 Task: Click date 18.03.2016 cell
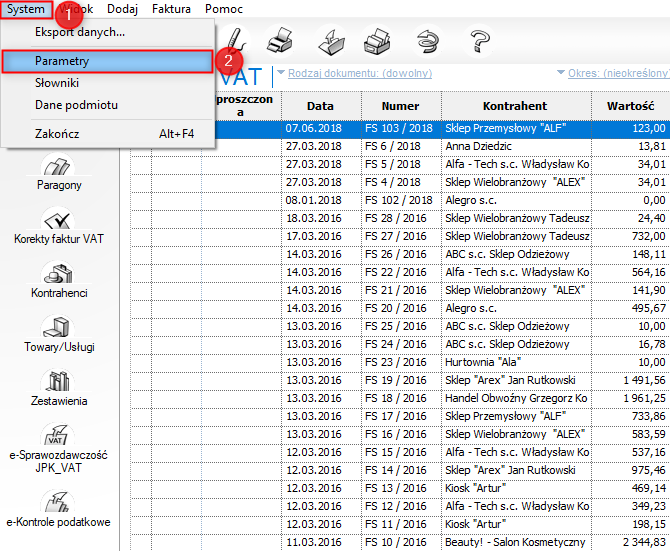tap(321, 218)
